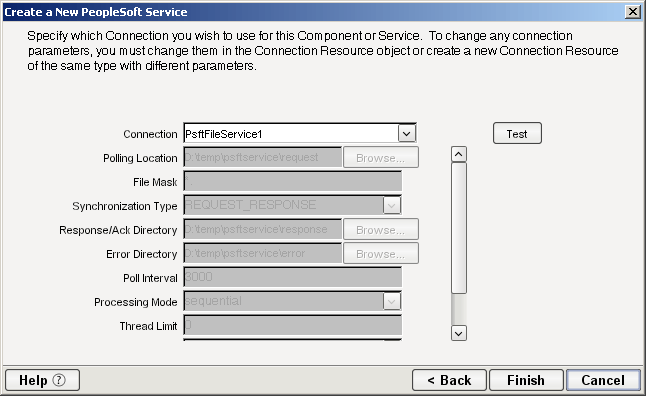Click the File Mask label
This screenshot has width=646, height=396.
point(155,182)
